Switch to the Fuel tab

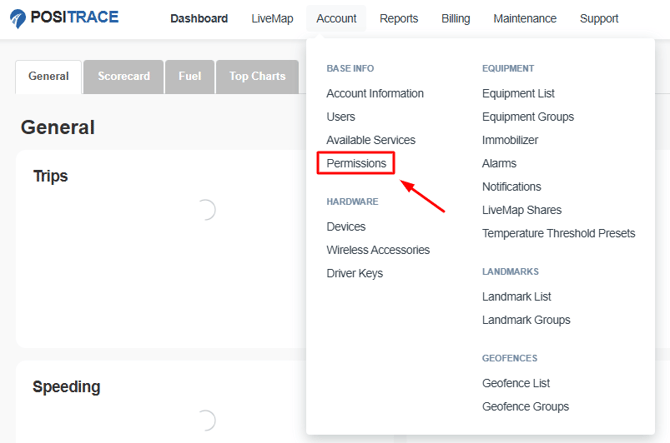click(x=190, y=76)
